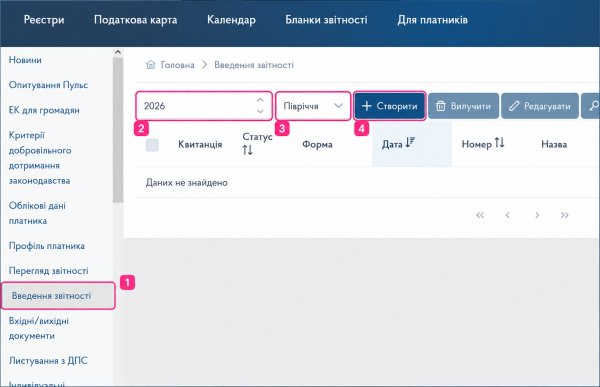The width and height of the screenshot is (600, 387).
Task: Open Вхідні/вихідні документи in sidebar
Action: click(39, 328)
